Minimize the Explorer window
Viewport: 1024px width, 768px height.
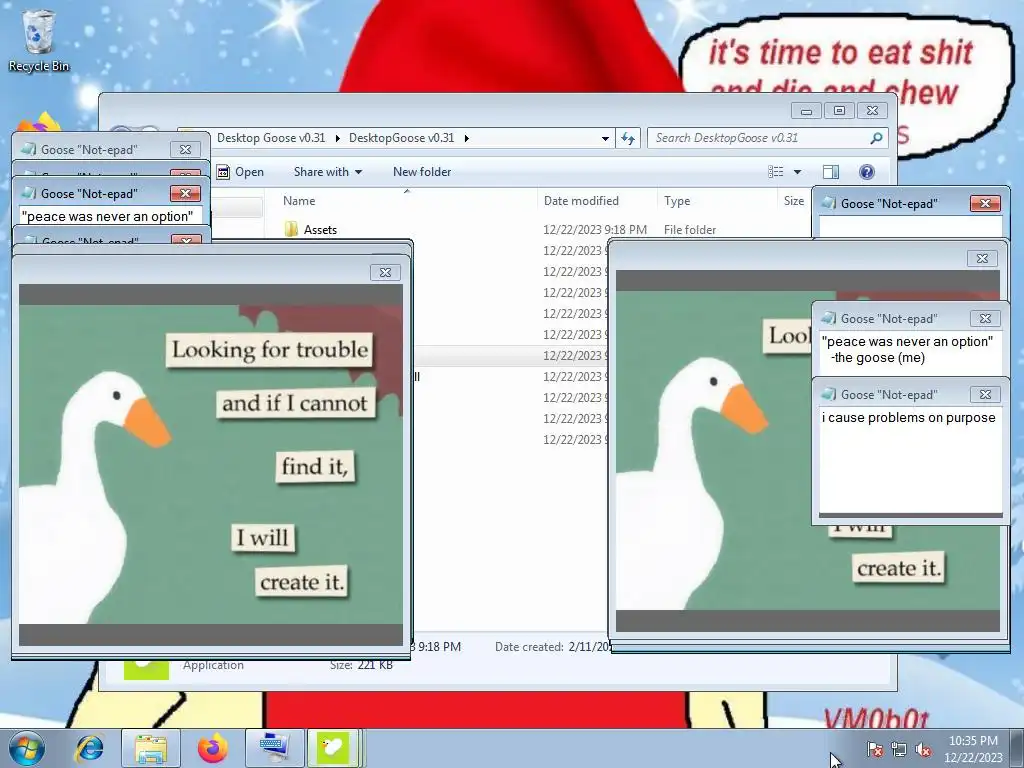(x=807, y=110)
